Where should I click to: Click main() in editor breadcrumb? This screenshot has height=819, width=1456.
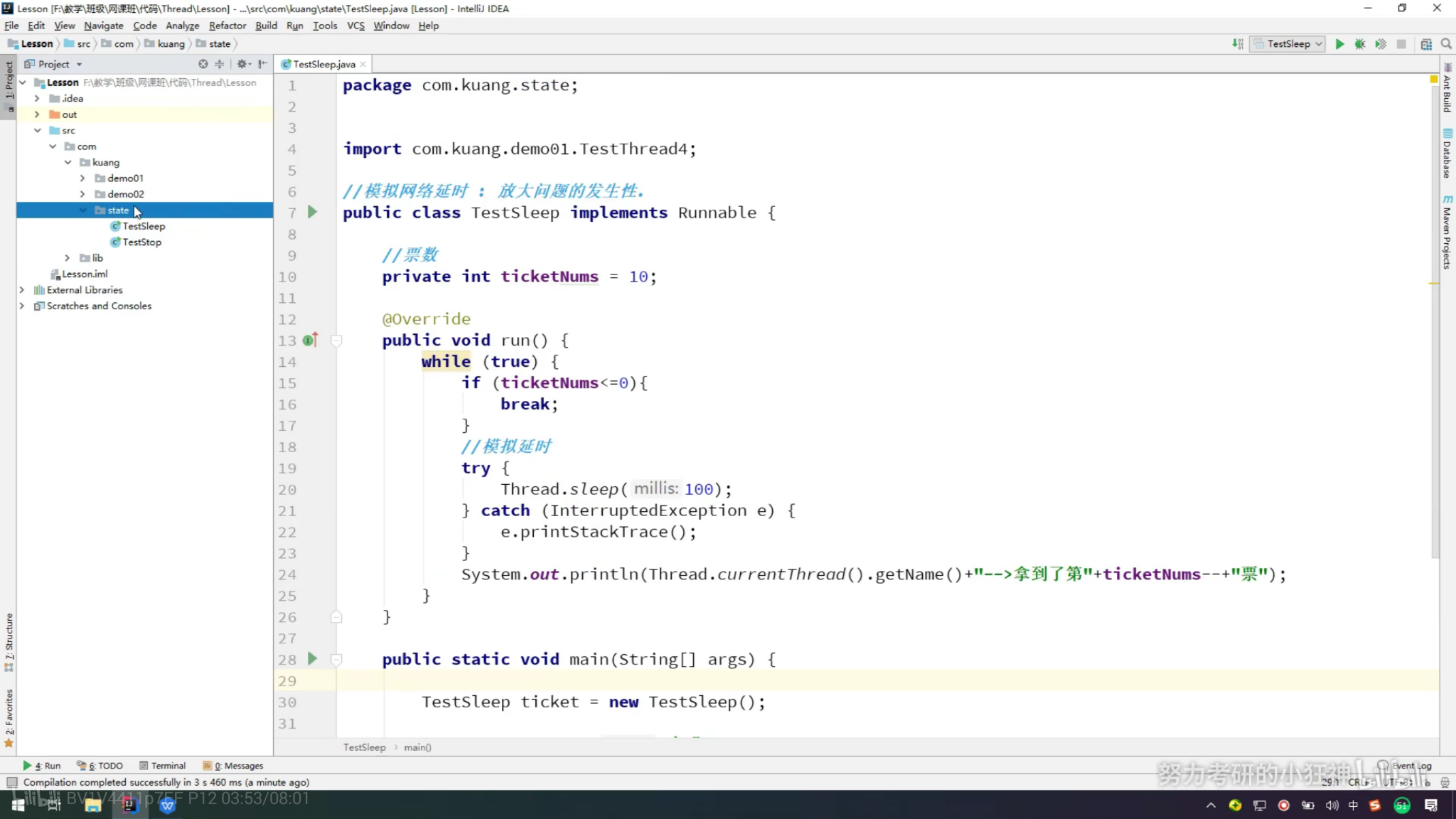pos(417,747)
